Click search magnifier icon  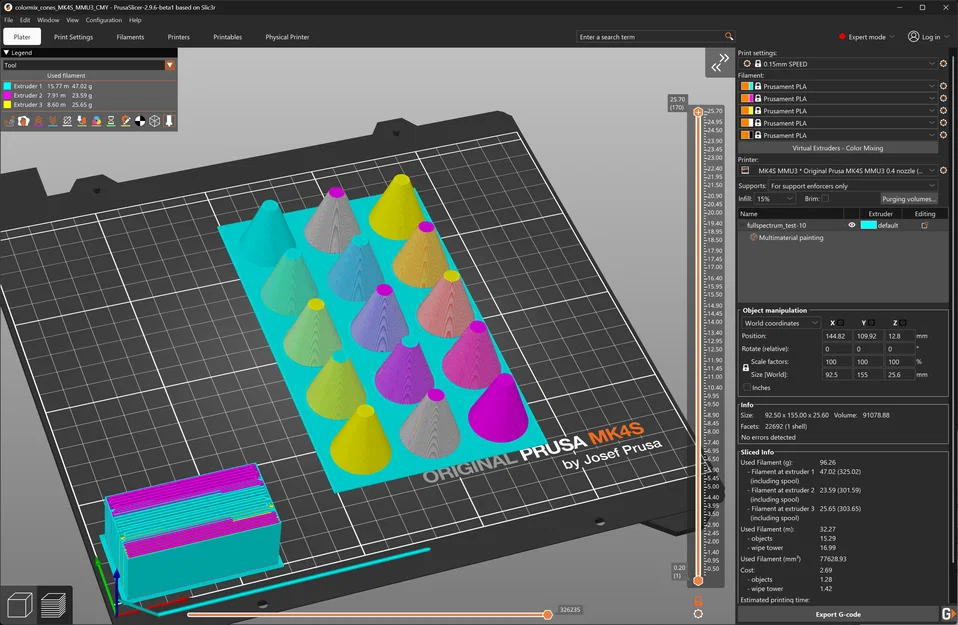tap(728, 37)
